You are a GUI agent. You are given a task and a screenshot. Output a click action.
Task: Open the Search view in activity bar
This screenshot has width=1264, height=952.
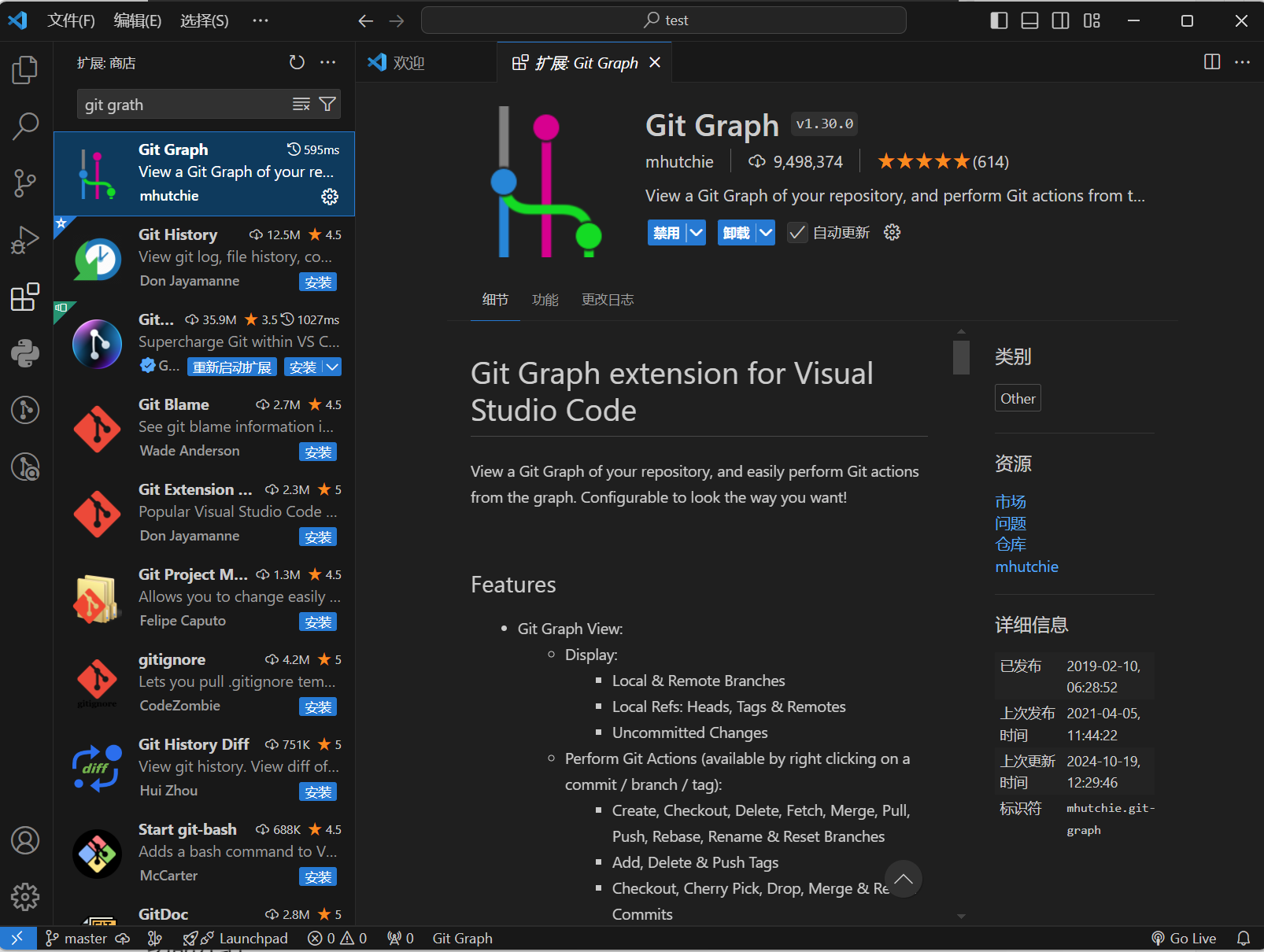25,126
